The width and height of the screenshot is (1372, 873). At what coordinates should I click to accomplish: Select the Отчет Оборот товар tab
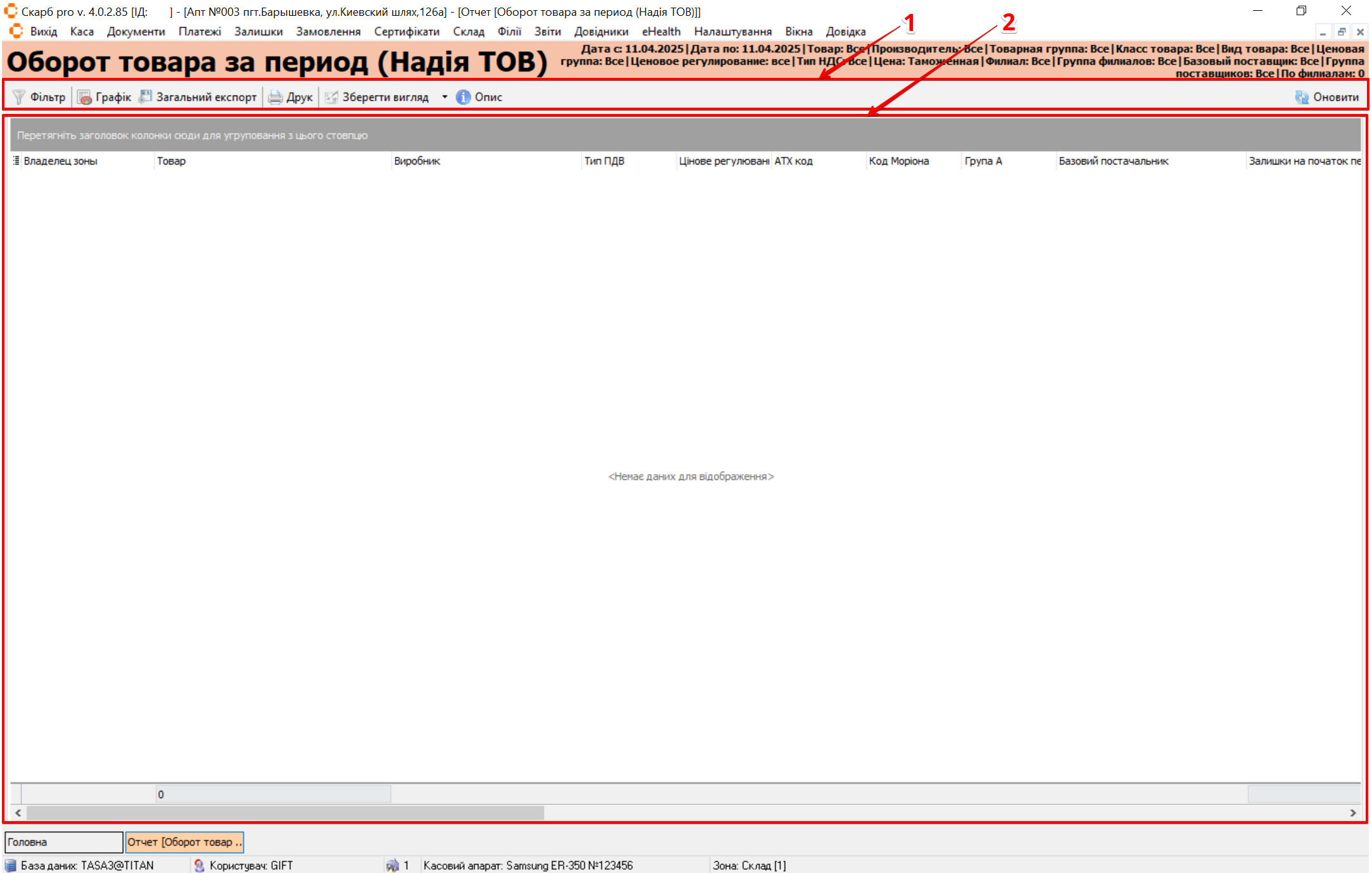tap(184, 842)
